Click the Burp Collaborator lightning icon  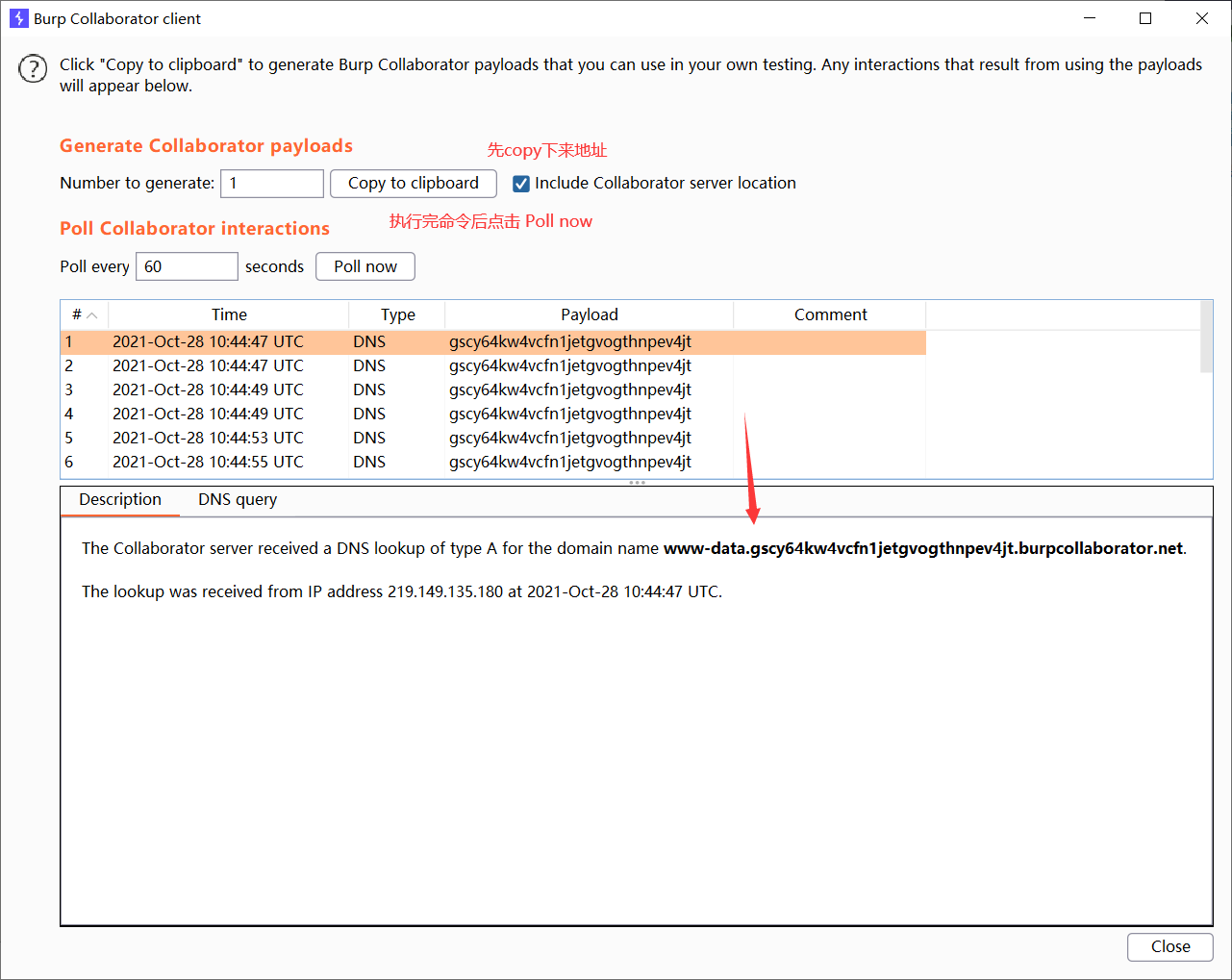click(18, 18)
